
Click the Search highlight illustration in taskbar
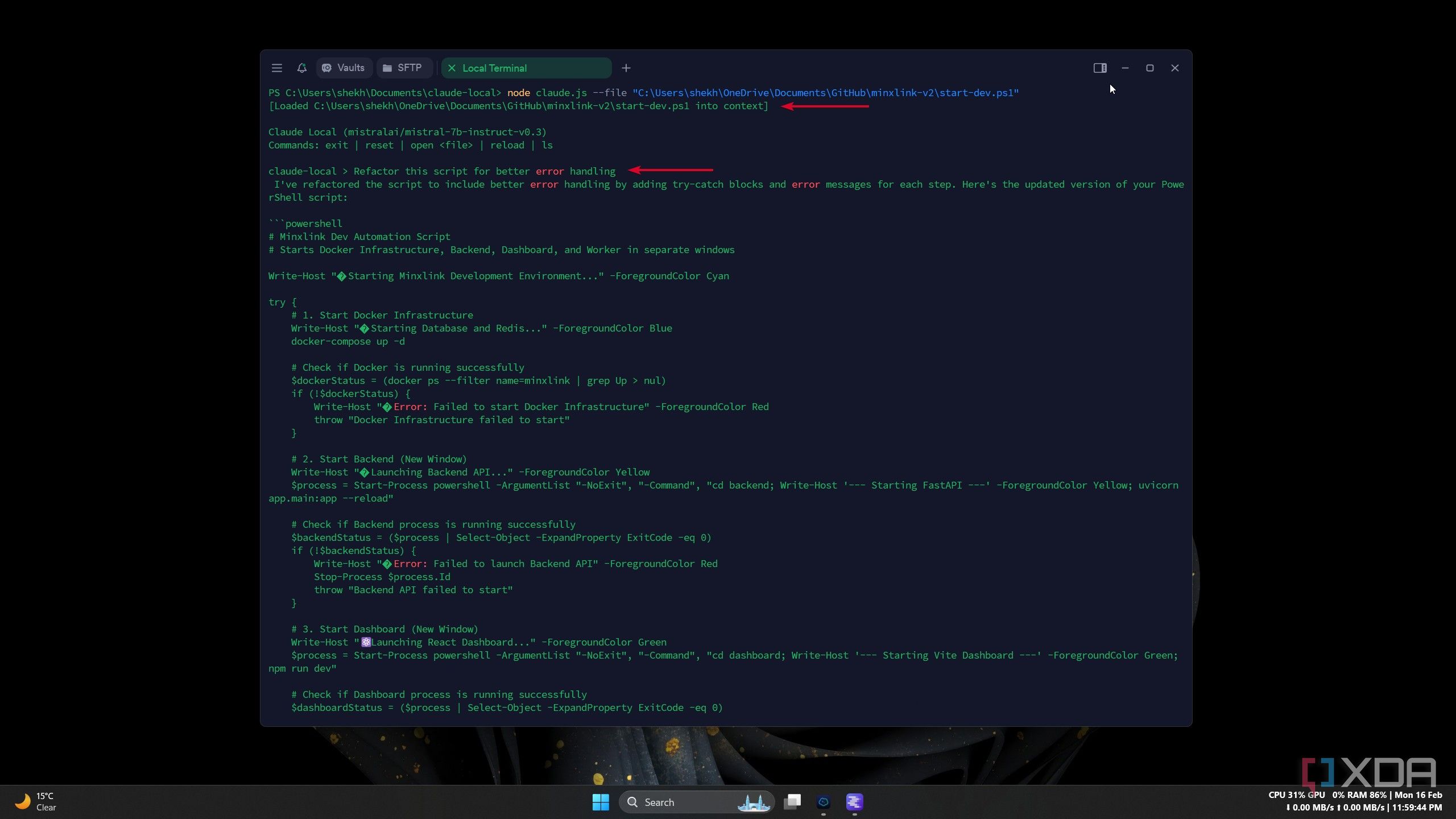coord(754,802)
